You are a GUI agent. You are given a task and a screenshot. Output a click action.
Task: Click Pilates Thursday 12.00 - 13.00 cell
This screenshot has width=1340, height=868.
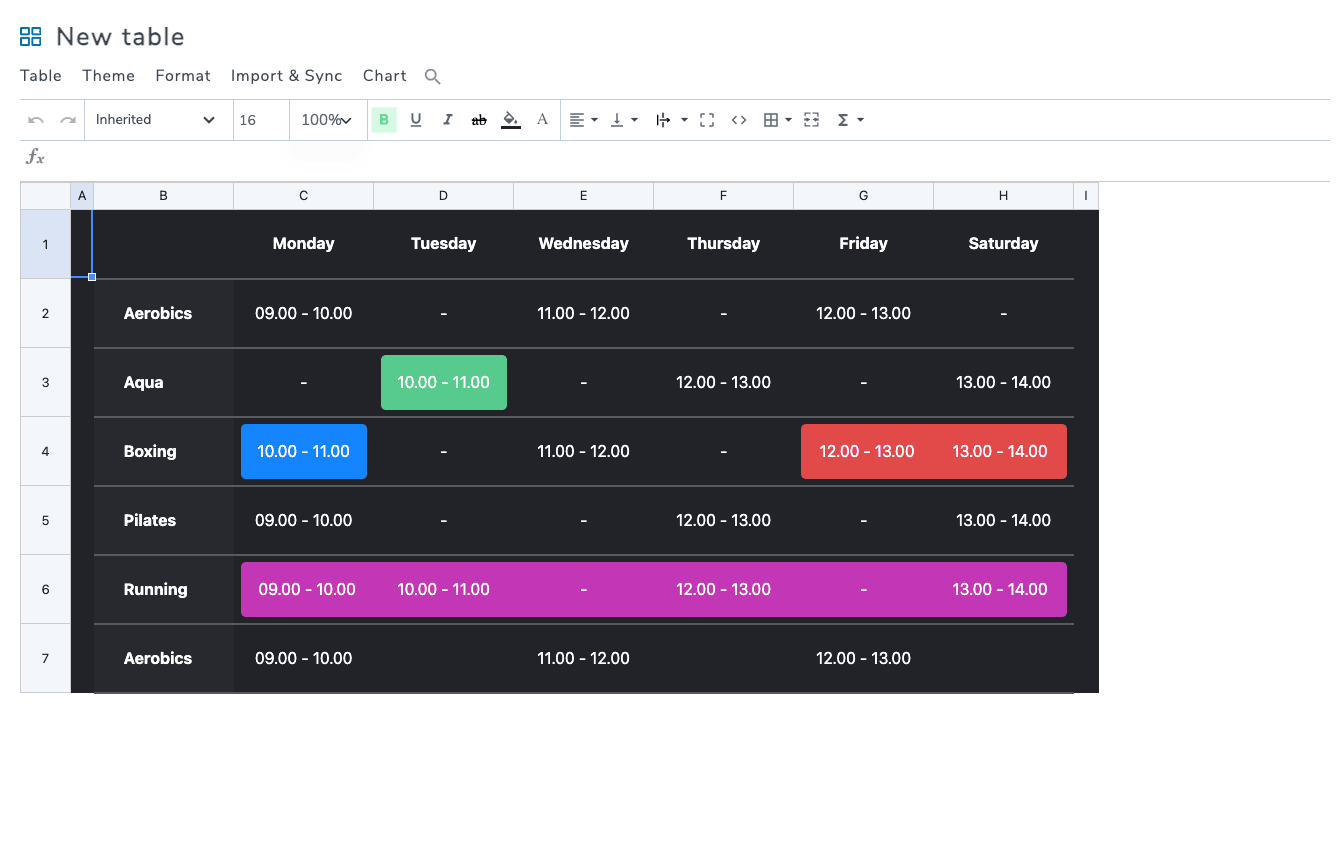[x=723, y=520]
